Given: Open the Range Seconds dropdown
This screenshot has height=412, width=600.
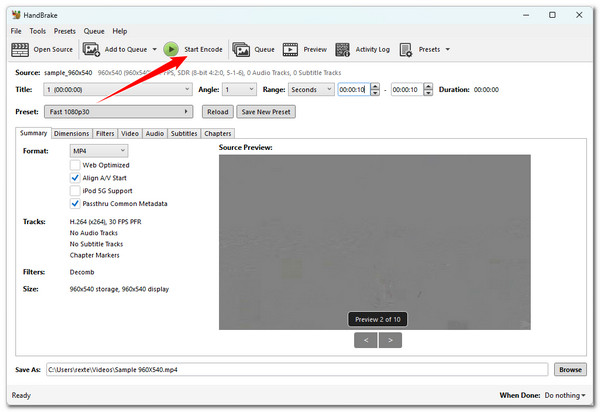Looking at the screenshot, I should pos(311,90).
